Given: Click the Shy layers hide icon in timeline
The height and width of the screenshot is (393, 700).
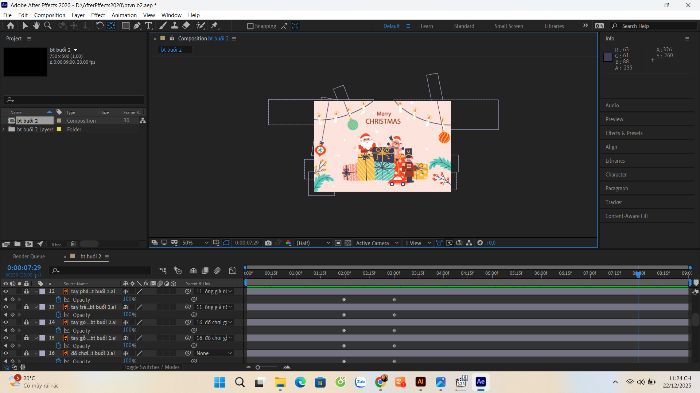Looking at the screenshot, I should 193,271.
